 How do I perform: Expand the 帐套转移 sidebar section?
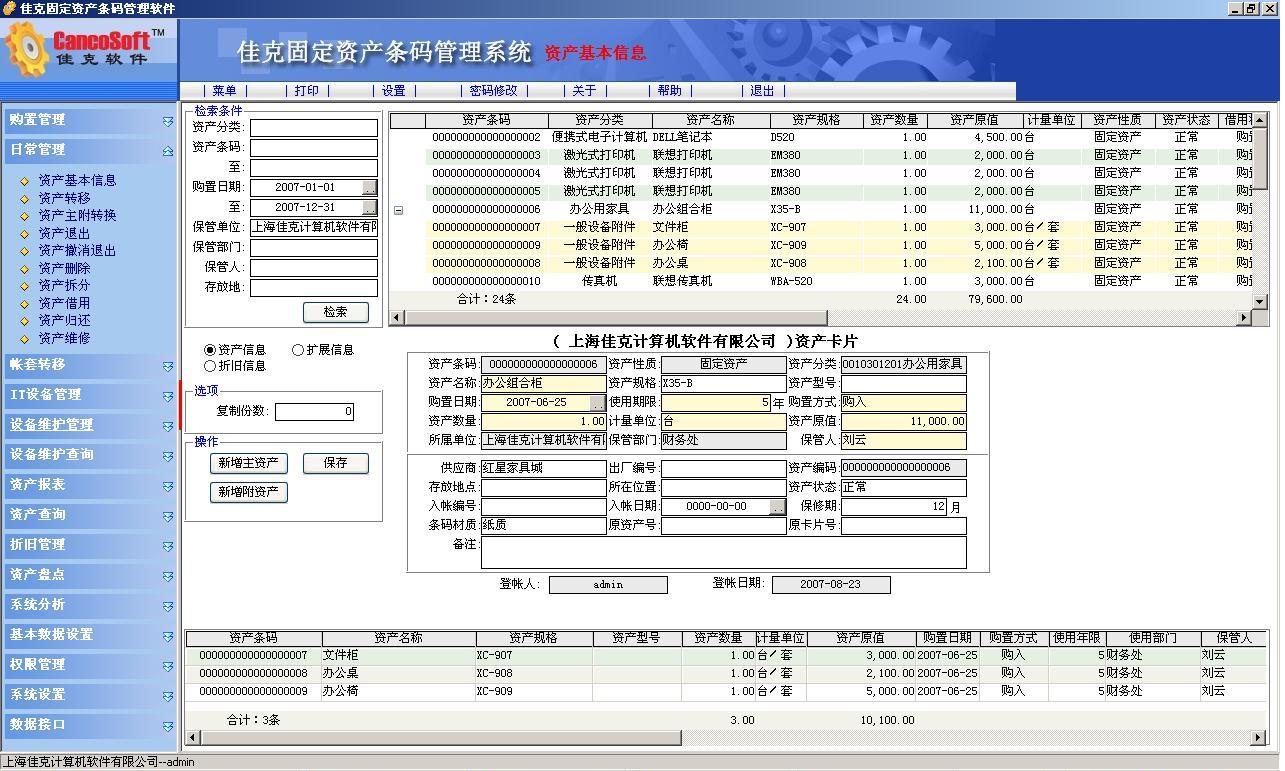point(168,366)
